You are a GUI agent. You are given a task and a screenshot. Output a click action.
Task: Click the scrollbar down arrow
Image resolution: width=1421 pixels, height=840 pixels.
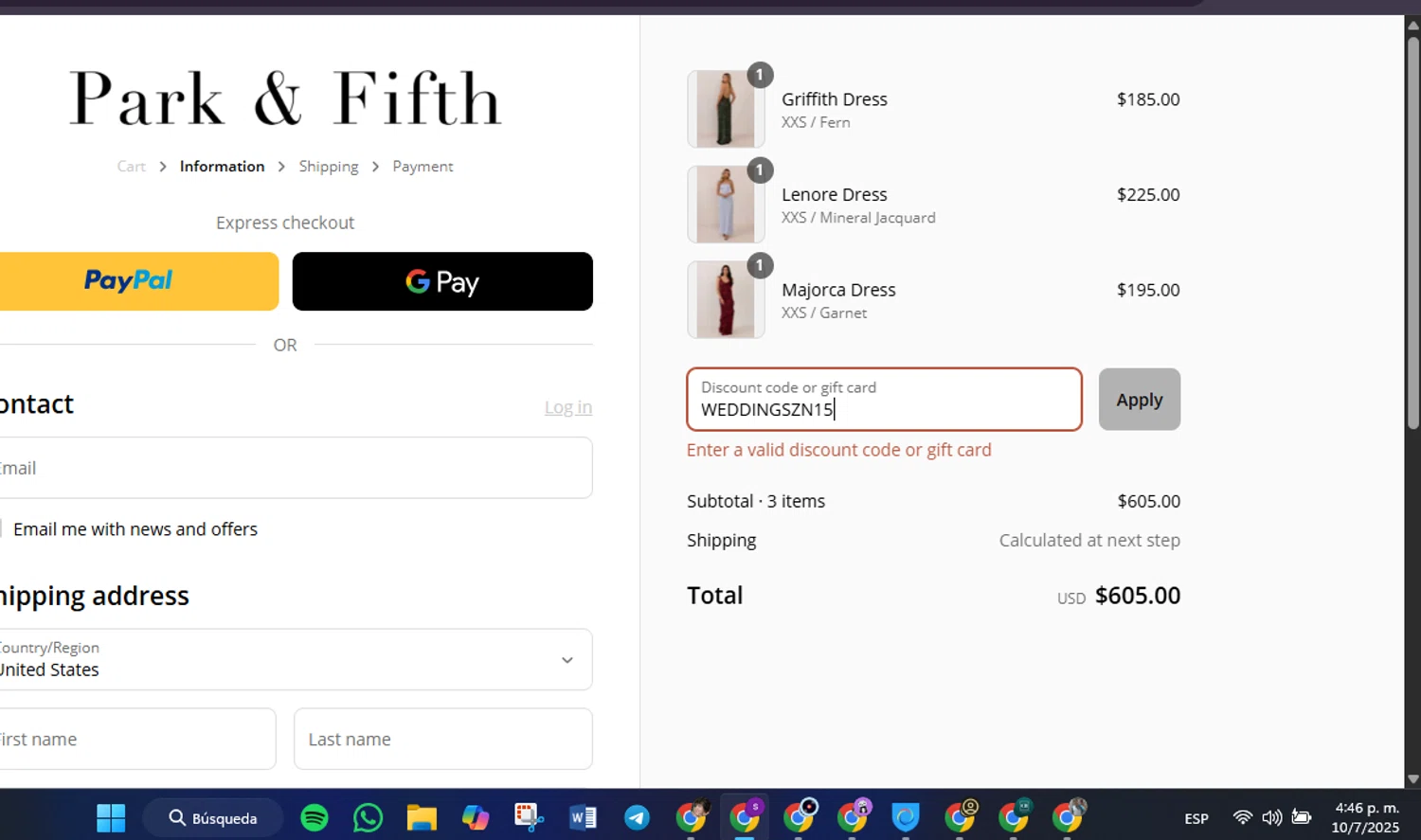click(1412, 779)
